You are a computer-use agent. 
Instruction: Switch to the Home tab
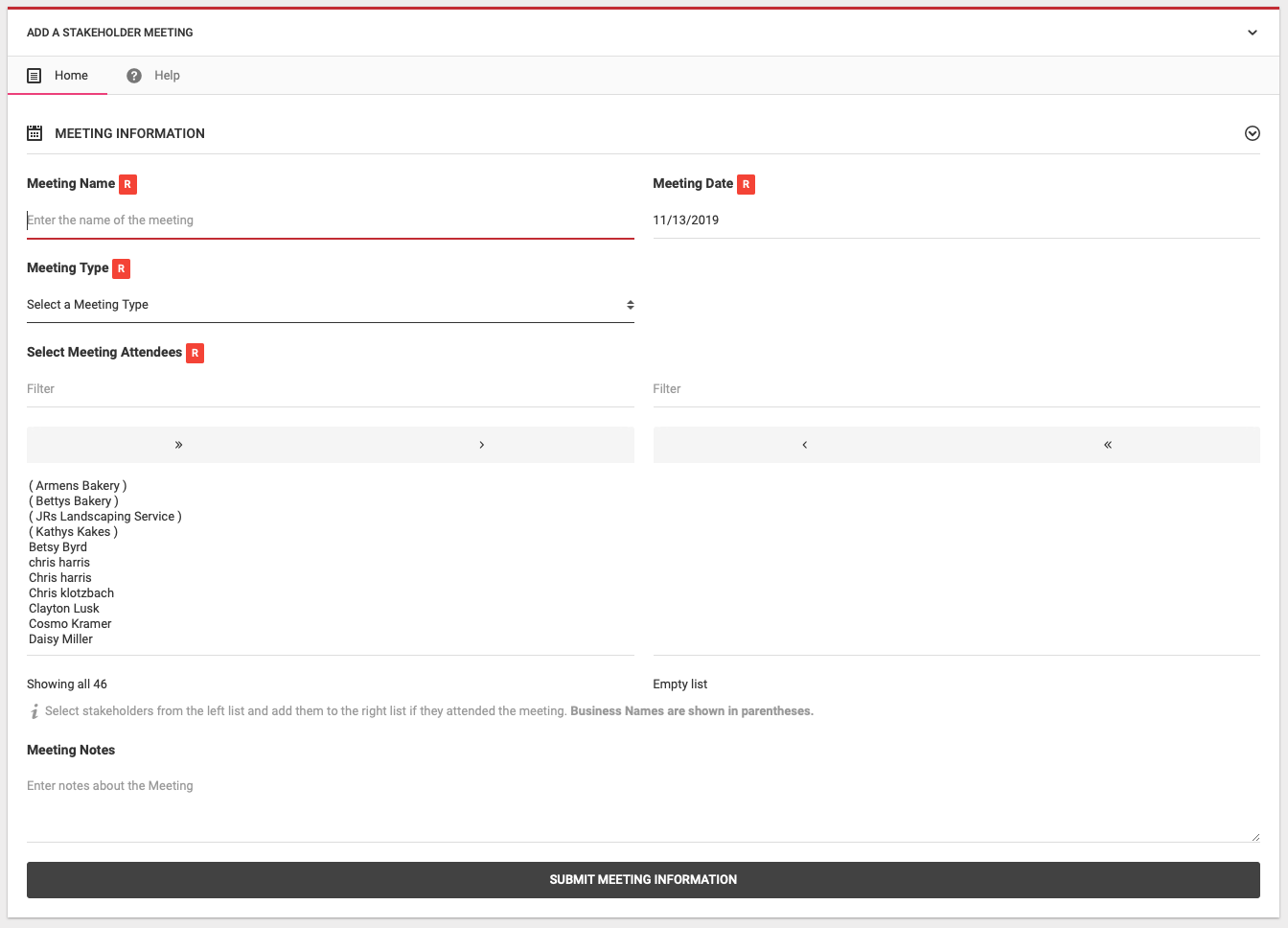coord(70,76)
